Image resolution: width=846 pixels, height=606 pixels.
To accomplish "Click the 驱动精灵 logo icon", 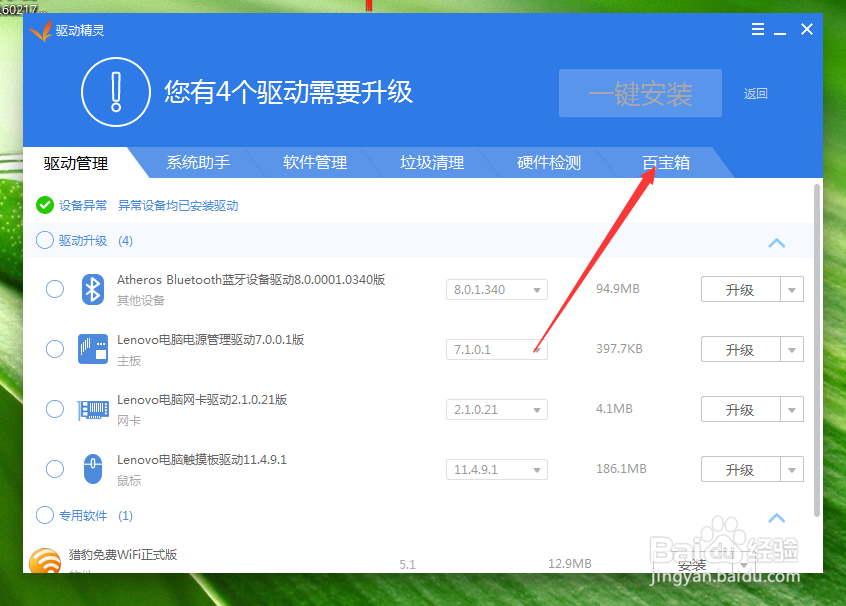I will click(41, 31).
